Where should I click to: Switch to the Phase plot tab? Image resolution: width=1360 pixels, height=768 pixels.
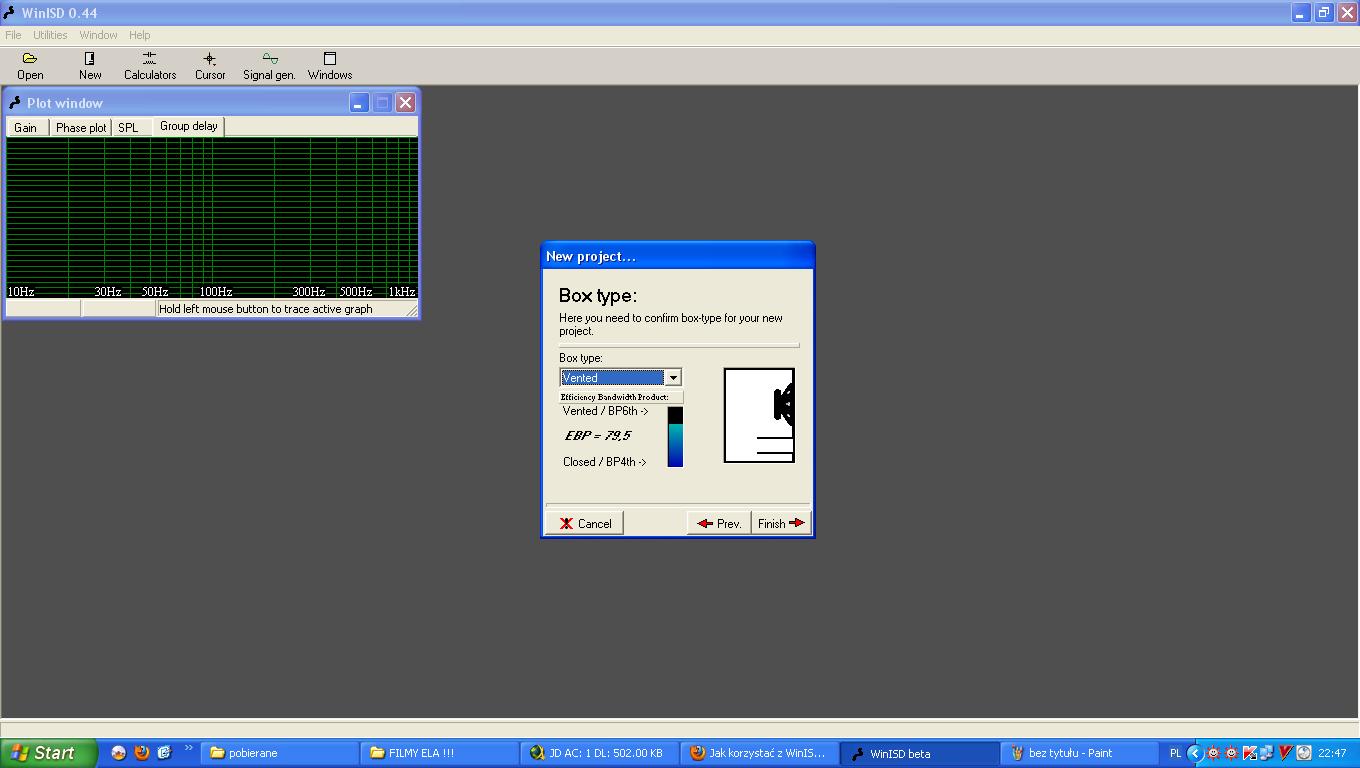tap(81, 128)
